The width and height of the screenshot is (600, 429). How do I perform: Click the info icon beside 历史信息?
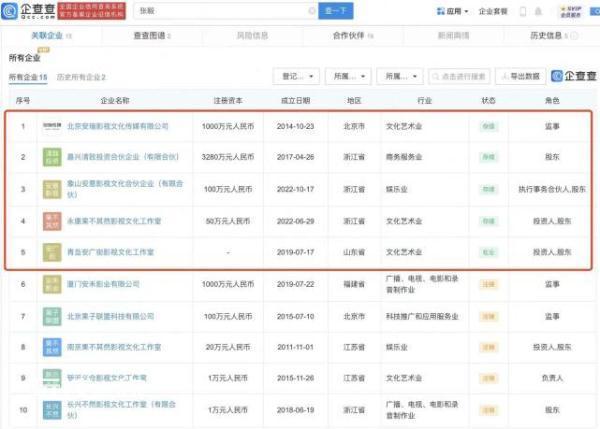tap(574, 36)
